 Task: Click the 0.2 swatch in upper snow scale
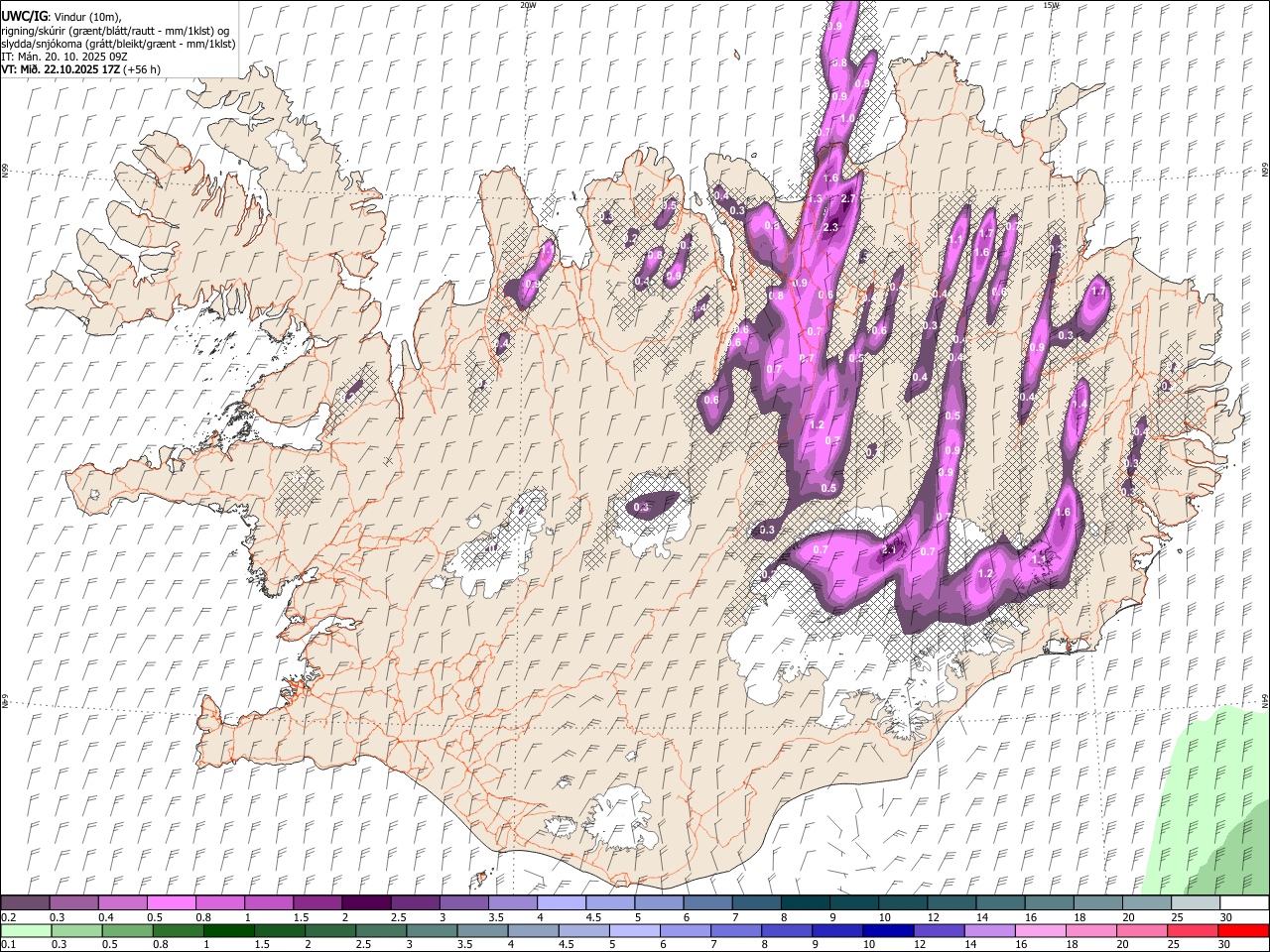[x=25, y=902]
